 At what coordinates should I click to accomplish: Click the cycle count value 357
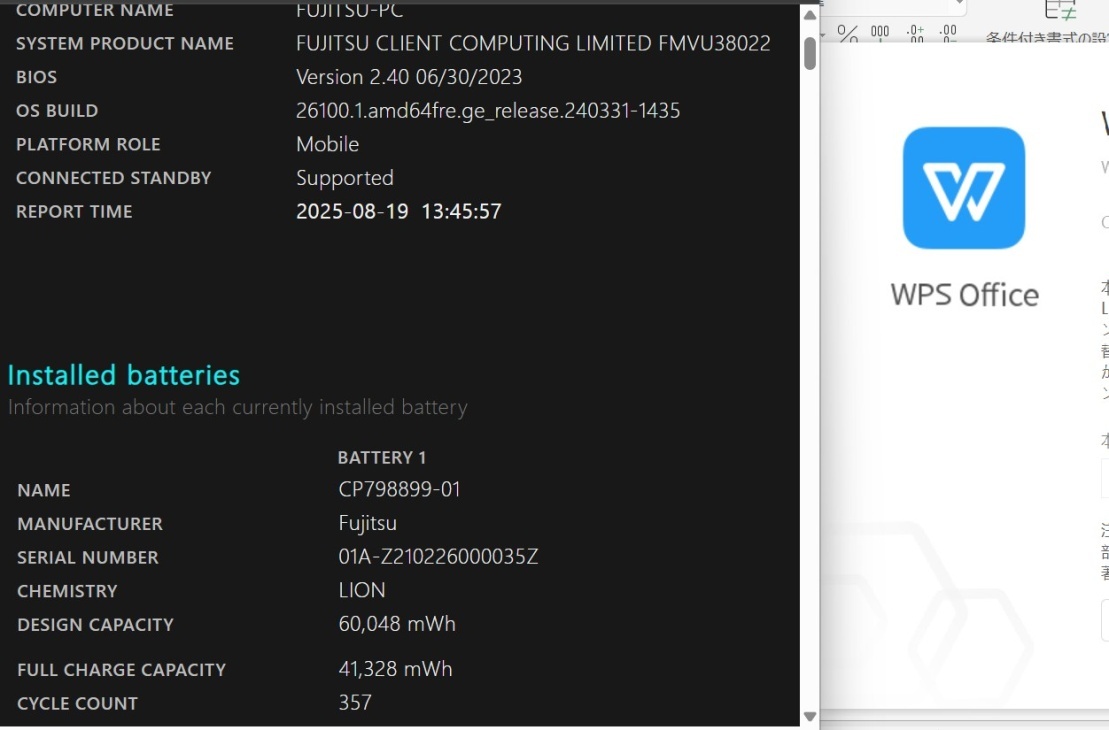click(354, 702)
